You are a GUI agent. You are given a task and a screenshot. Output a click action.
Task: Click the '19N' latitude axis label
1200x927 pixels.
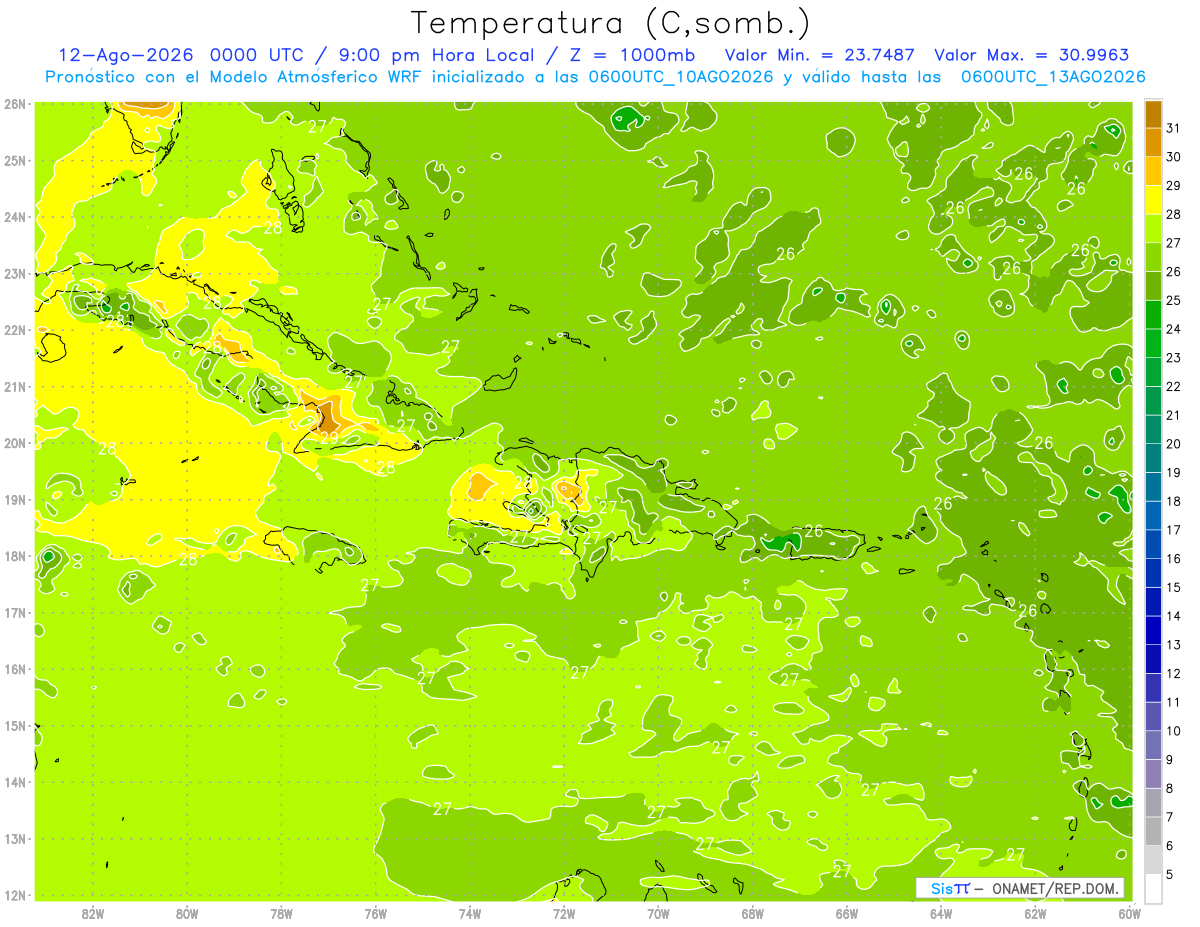coord(15,499)
